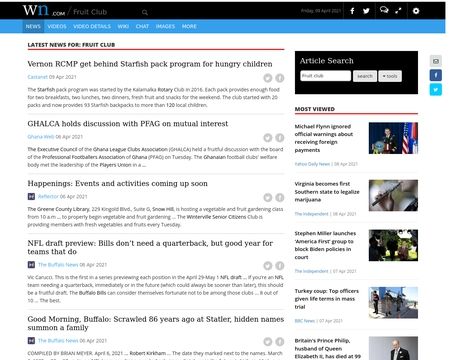Switch to the VIDEOS tab

pyautogui.click(x=57, y=26)
